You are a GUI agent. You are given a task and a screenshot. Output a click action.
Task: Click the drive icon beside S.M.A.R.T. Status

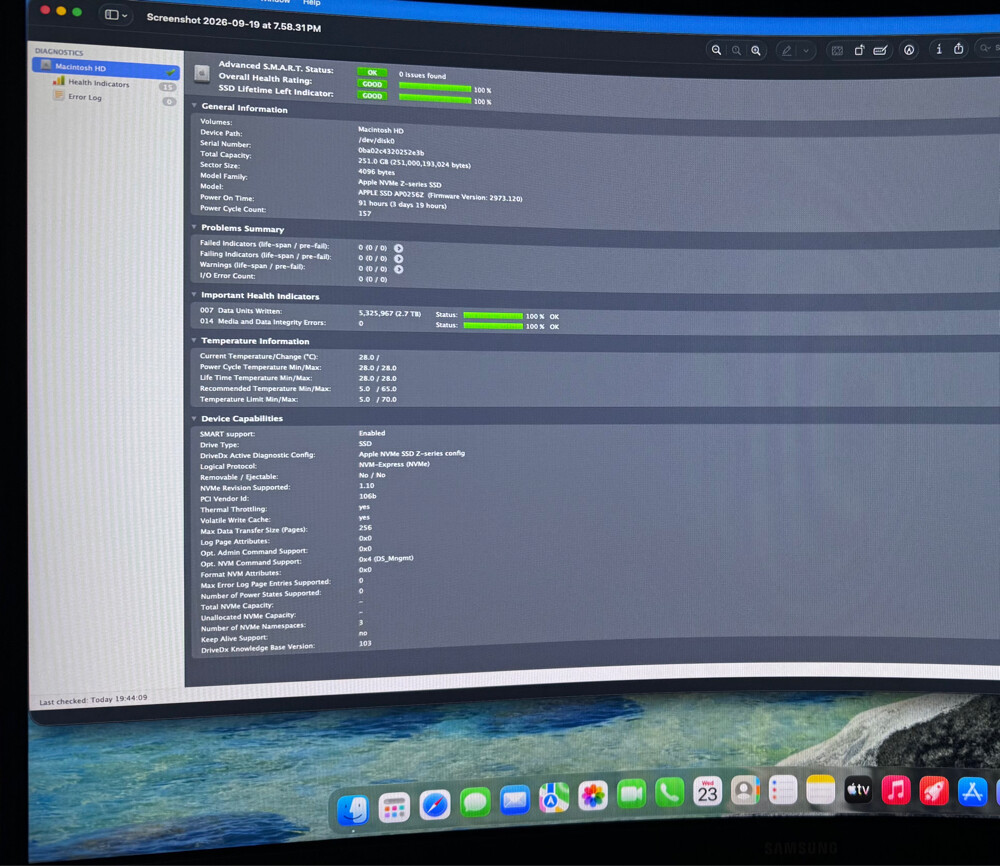coord(202,74)
